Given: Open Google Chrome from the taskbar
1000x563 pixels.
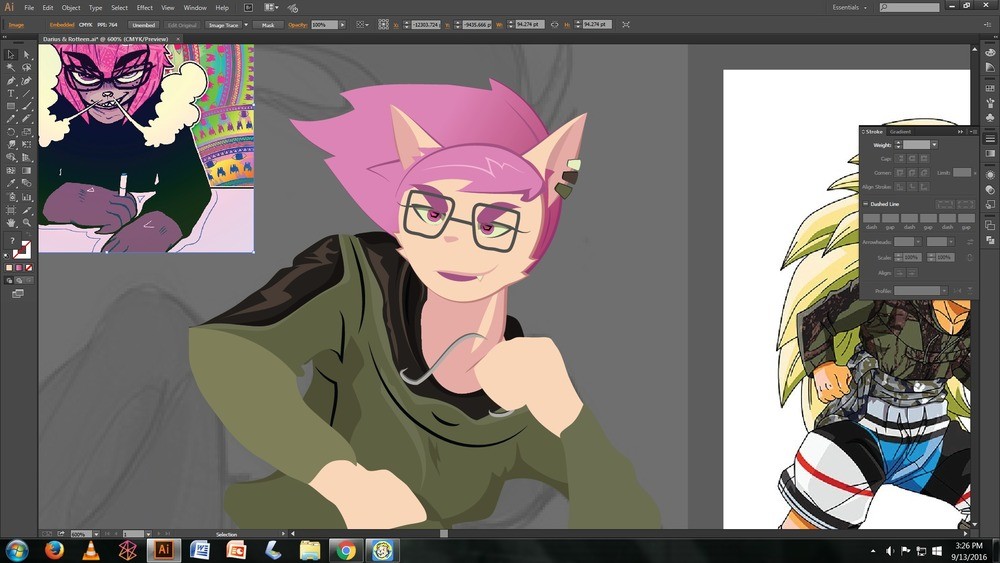Looking at the screenshot, I should (x=346, y=550).
